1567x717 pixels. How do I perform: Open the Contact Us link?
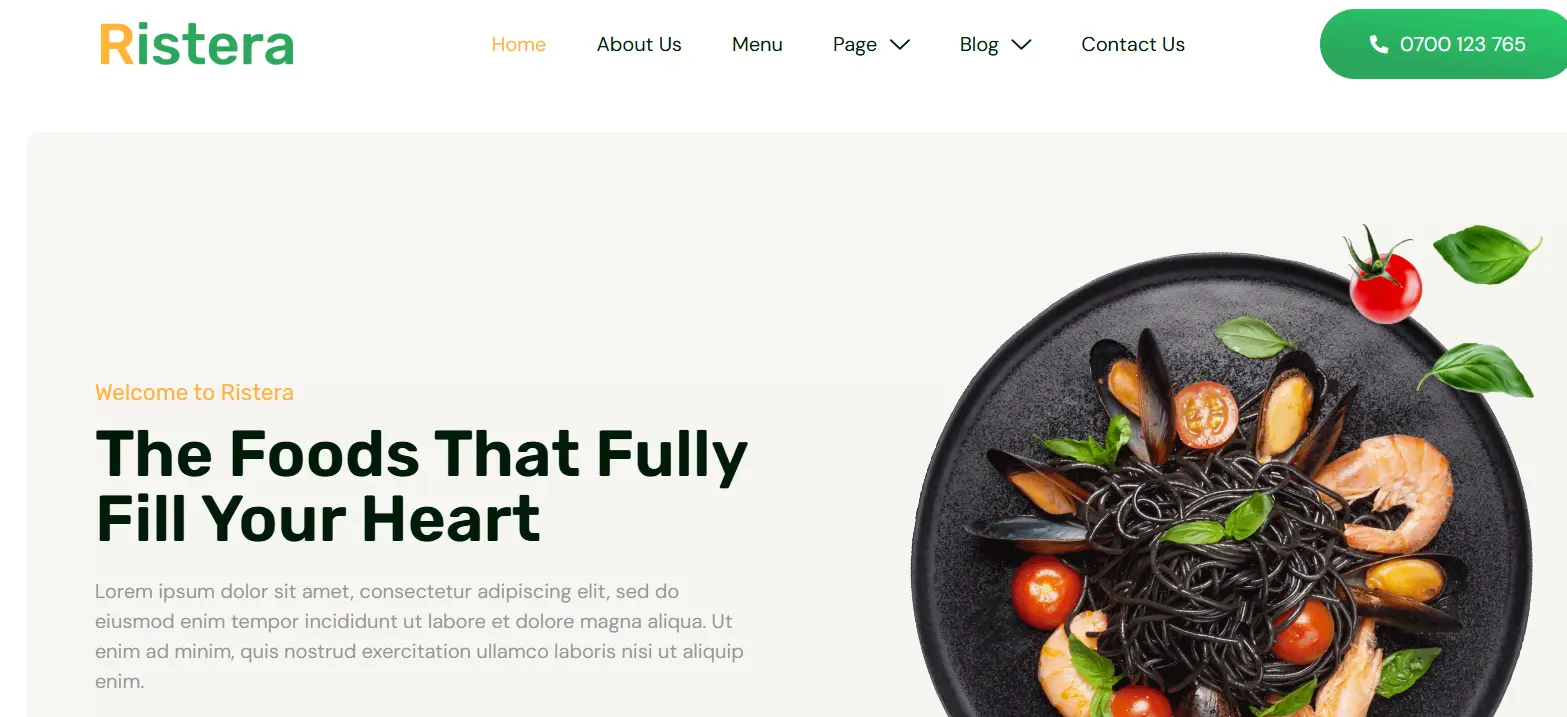point(1133,44)
